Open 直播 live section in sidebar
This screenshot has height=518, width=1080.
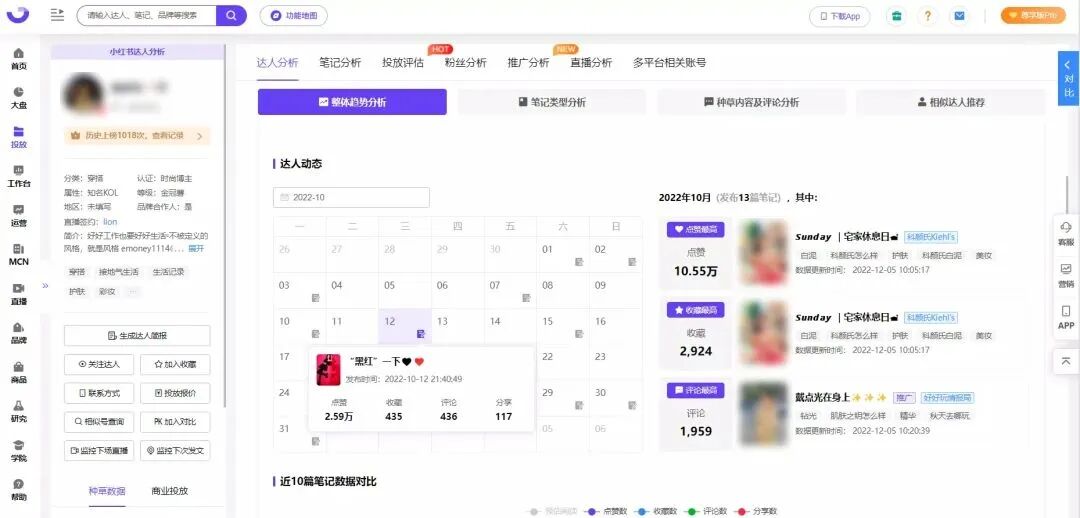pos(19,294)
